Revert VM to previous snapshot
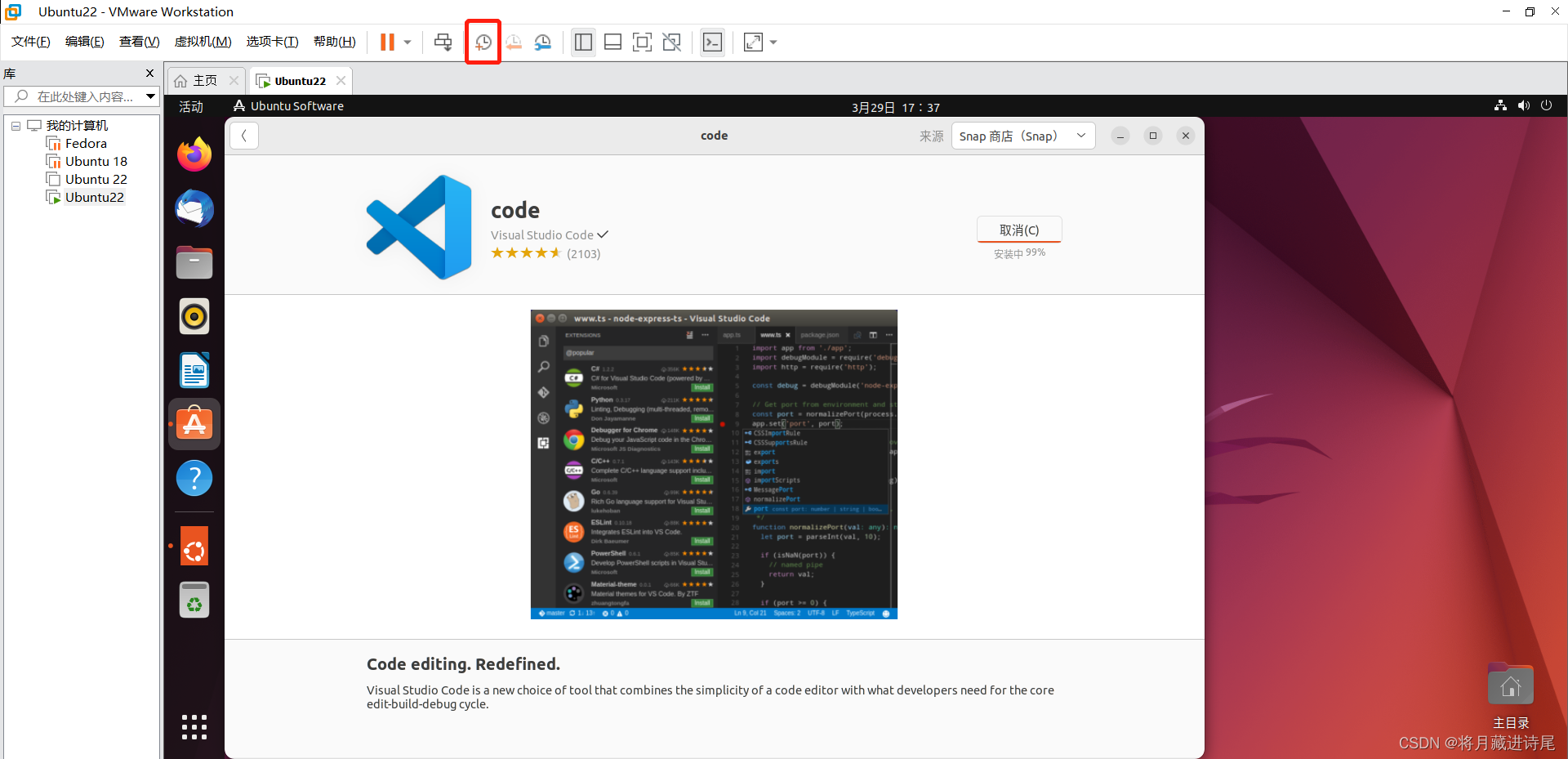 [514, 42]
